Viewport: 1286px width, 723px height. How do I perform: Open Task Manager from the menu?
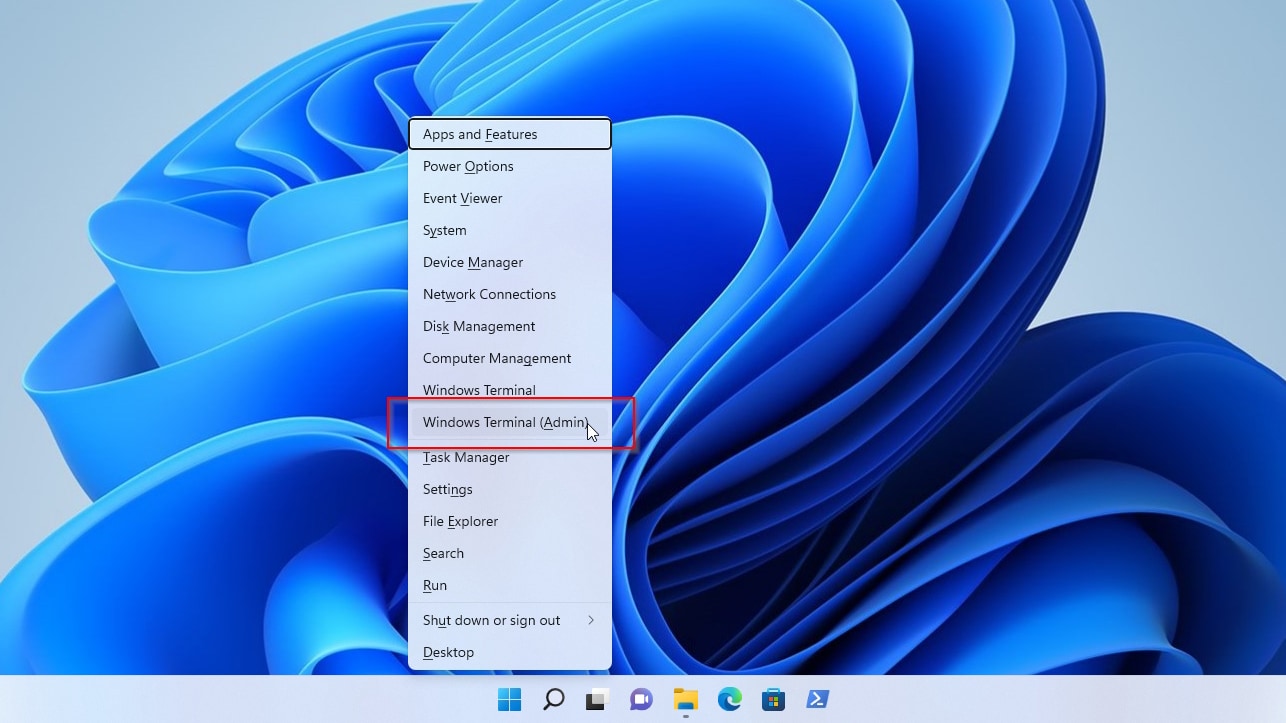coord(510,457)
